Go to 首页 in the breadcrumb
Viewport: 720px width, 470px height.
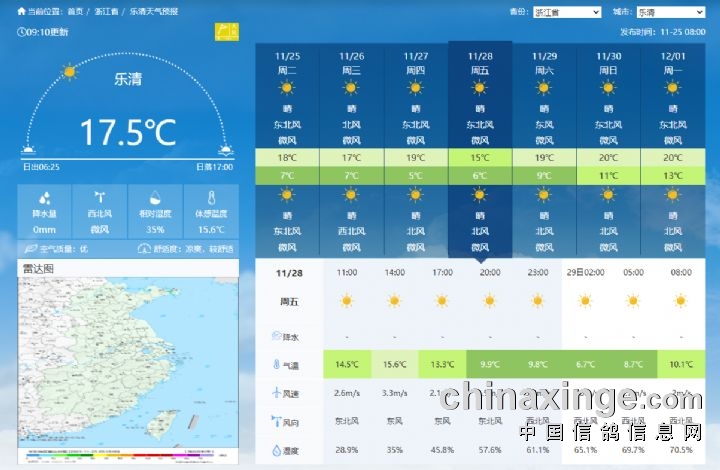[x=76, y=12]
